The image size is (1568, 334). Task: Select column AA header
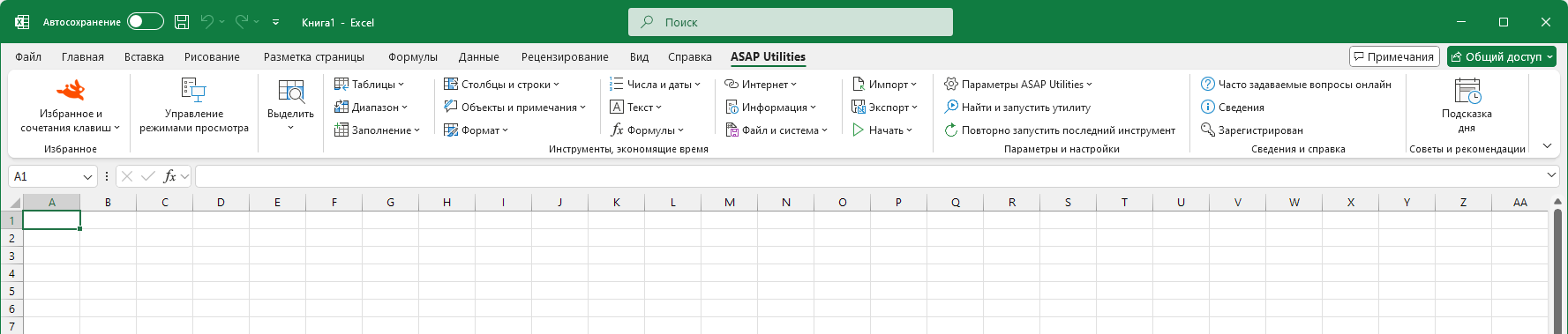tap(1519, 203)
